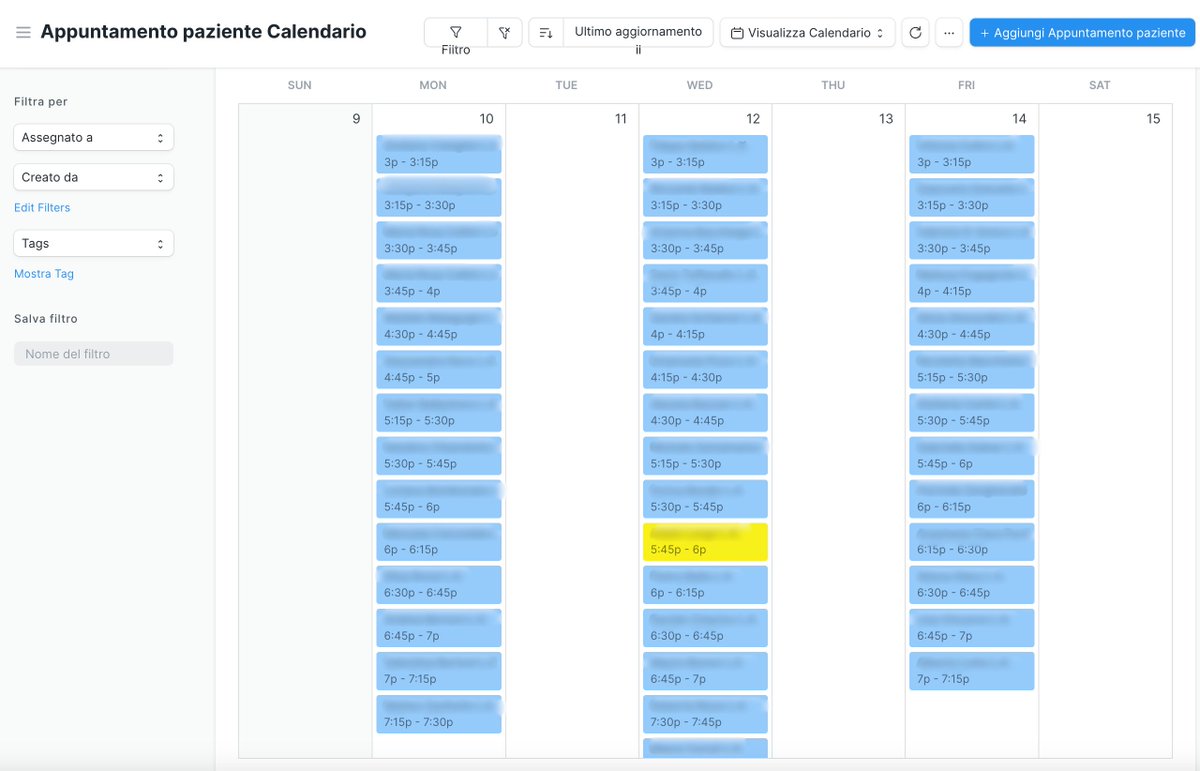
Task: Open Monday's 7:15p - 7:30p appointment
Action: pos(439,714)
